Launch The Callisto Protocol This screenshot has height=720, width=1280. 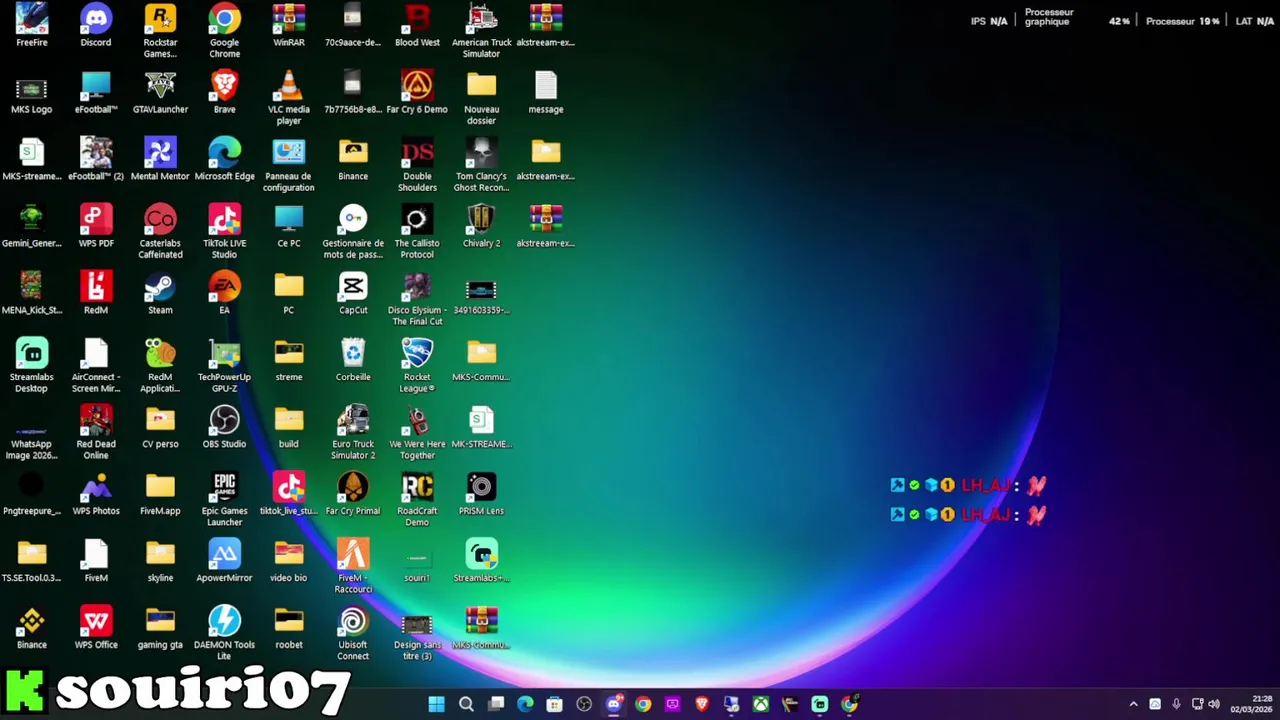click(x=417, y=232)
